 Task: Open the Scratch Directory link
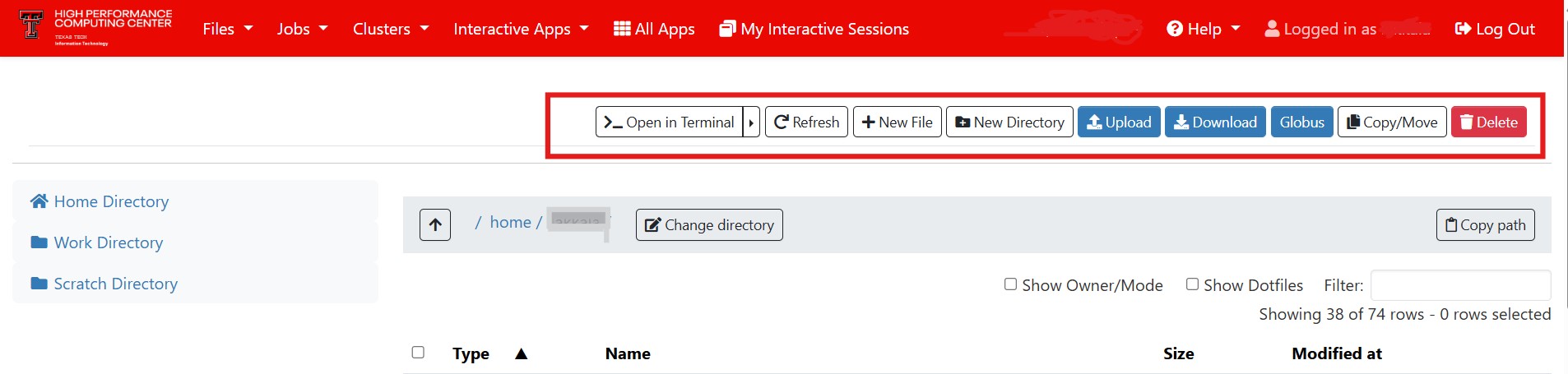[115, 284]
